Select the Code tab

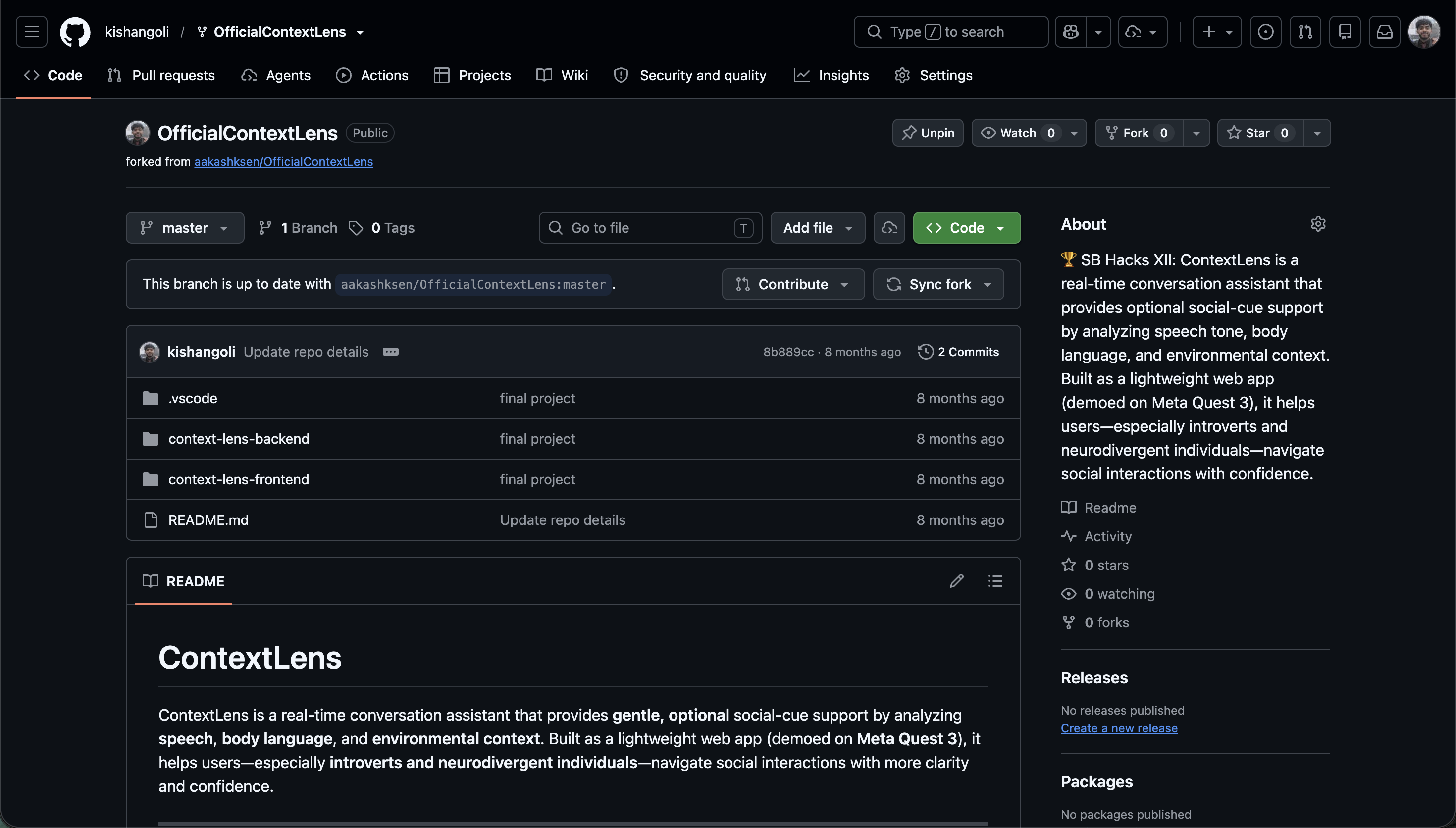pos(53,75)
